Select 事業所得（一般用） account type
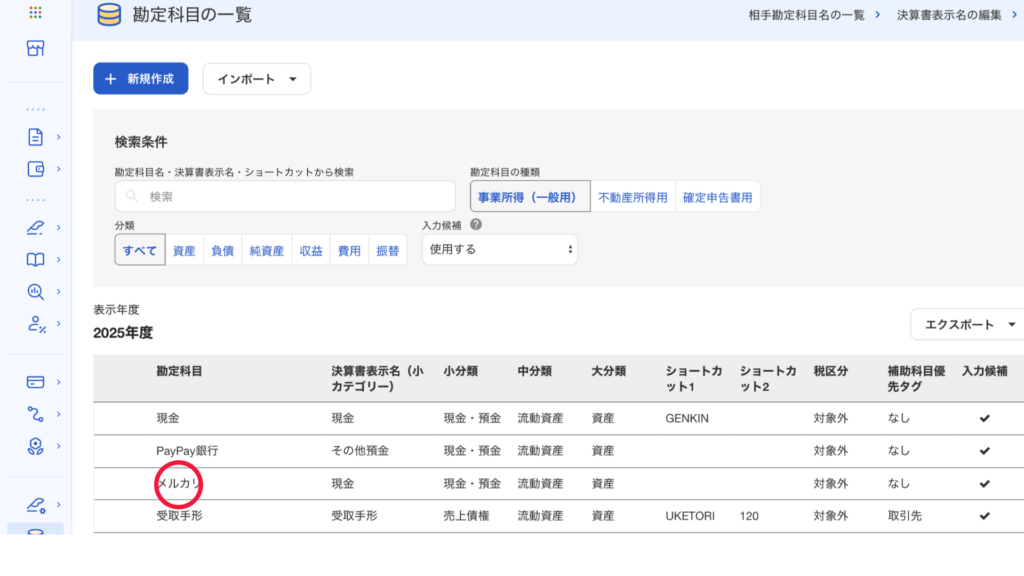This screenshot has height=576, width=1024. click(x=529, y=197)
